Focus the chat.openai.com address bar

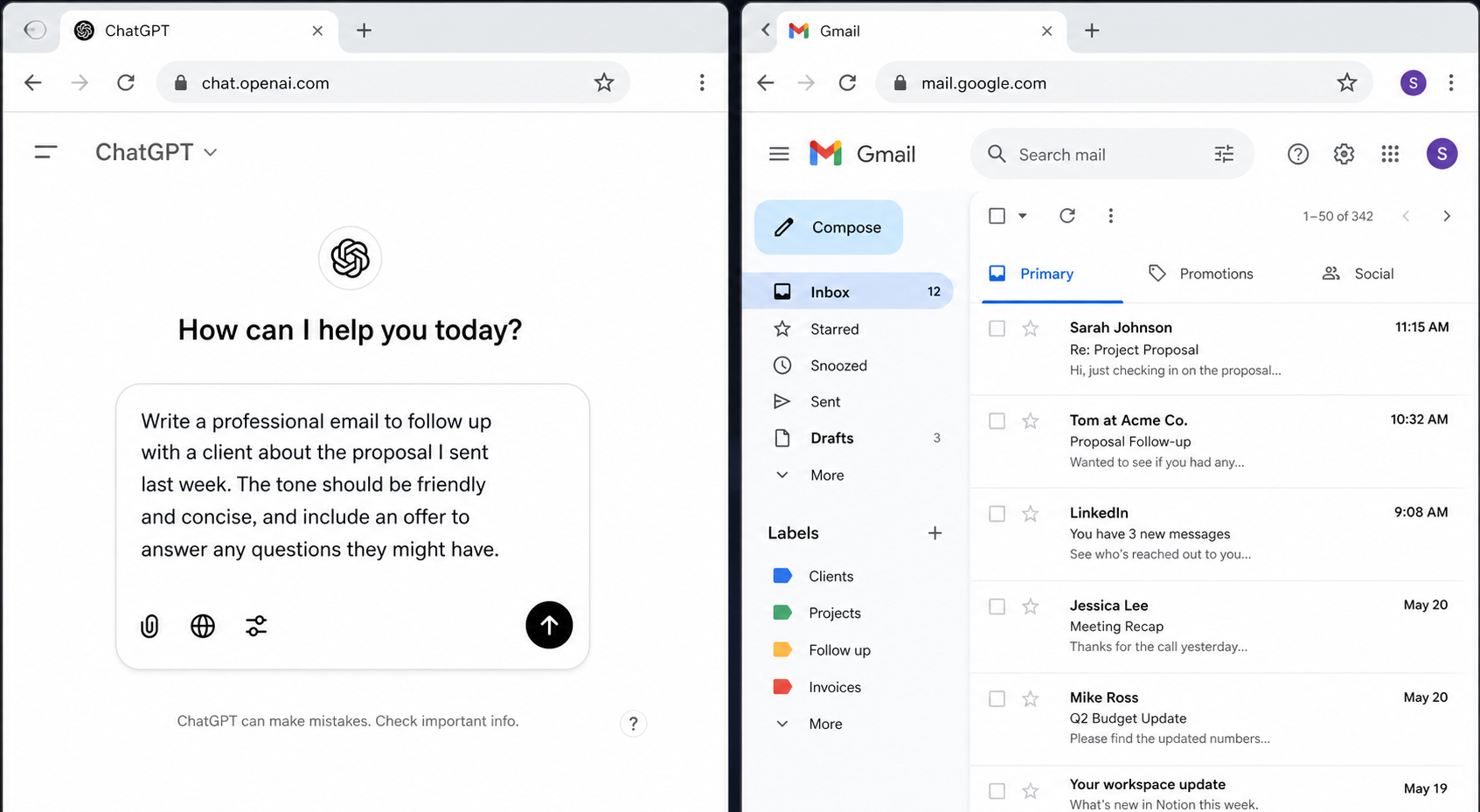pos(393,83)
